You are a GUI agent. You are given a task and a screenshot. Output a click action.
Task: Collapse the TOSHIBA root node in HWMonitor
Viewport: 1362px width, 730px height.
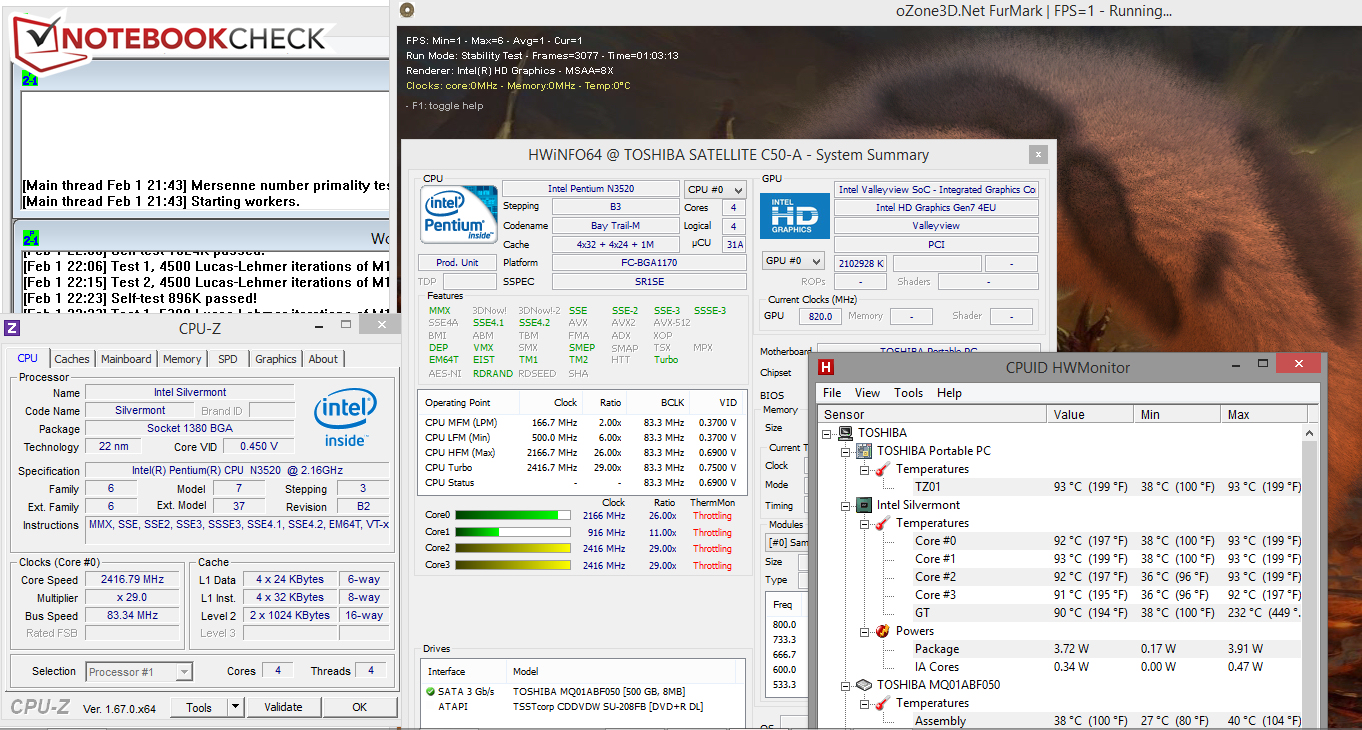[827, 433]
